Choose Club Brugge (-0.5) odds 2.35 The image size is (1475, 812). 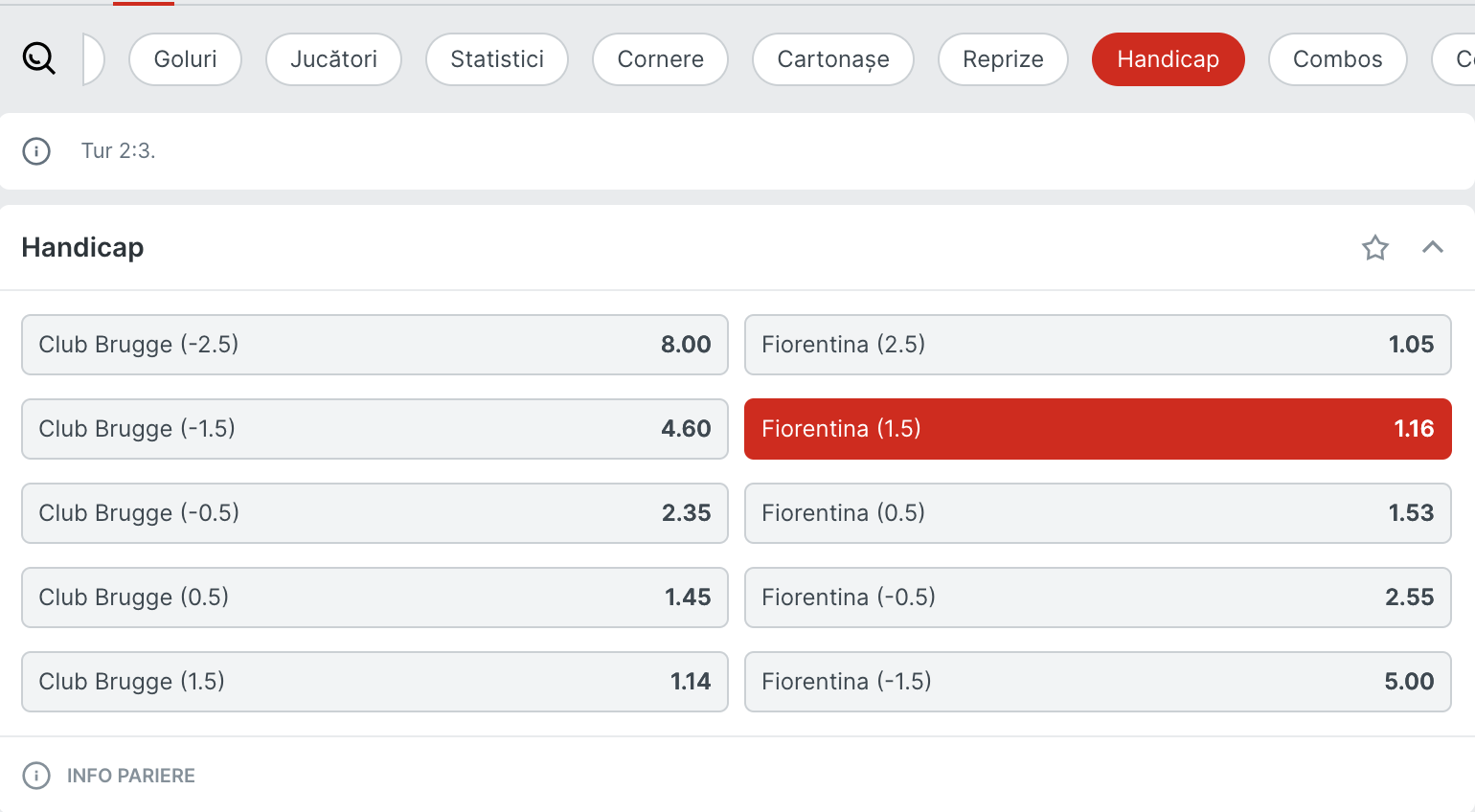pos(374,513)
